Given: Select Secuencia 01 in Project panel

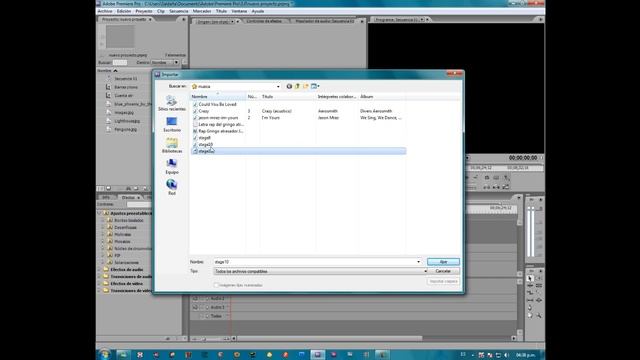Looking at the screenshot, I should point(125,78).
